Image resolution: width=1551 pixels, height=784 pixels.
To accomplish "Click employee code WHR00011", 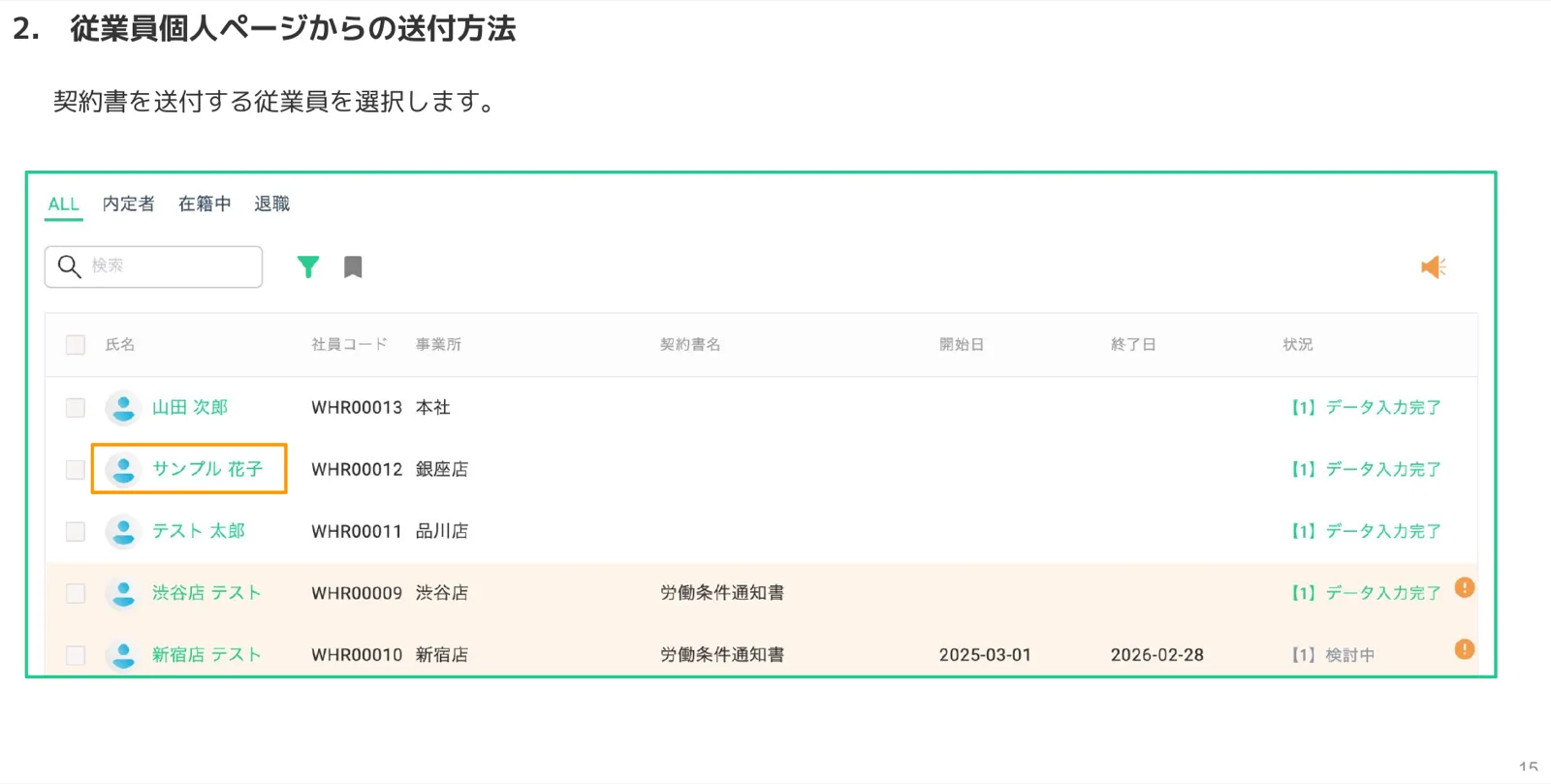I will pos(357,532).
